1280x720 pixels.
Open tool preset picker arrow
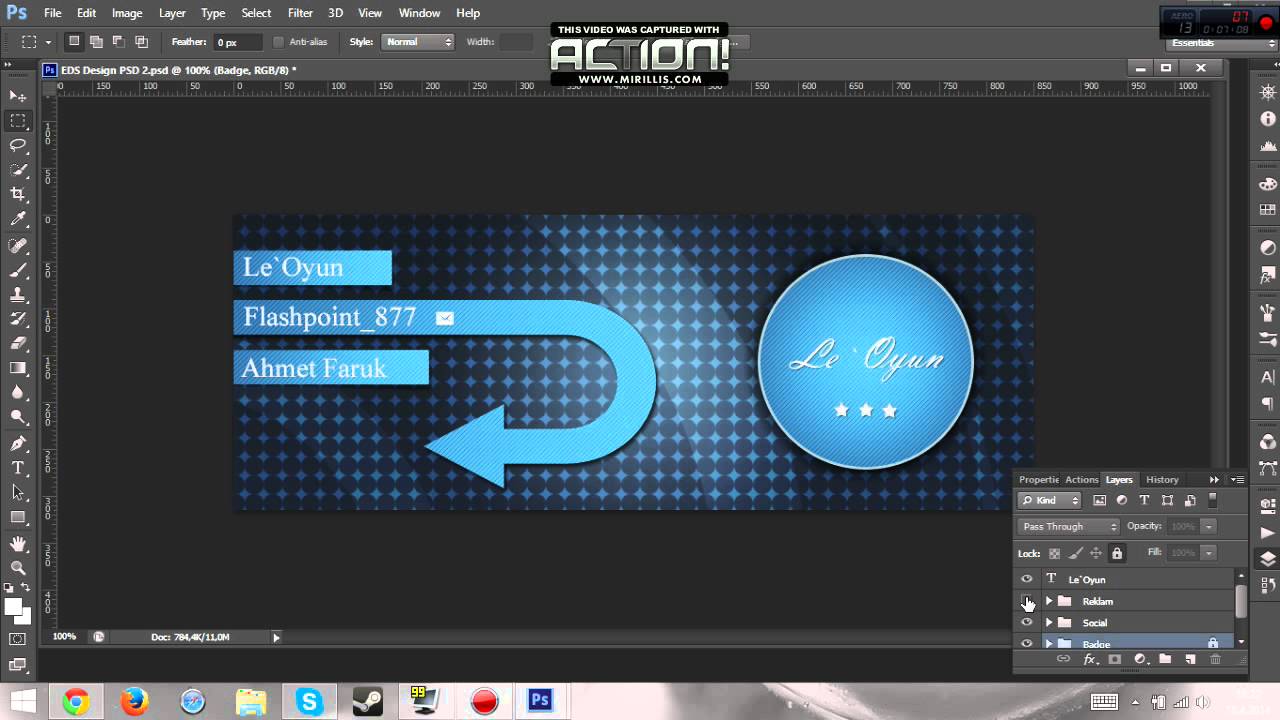point(47,43)
